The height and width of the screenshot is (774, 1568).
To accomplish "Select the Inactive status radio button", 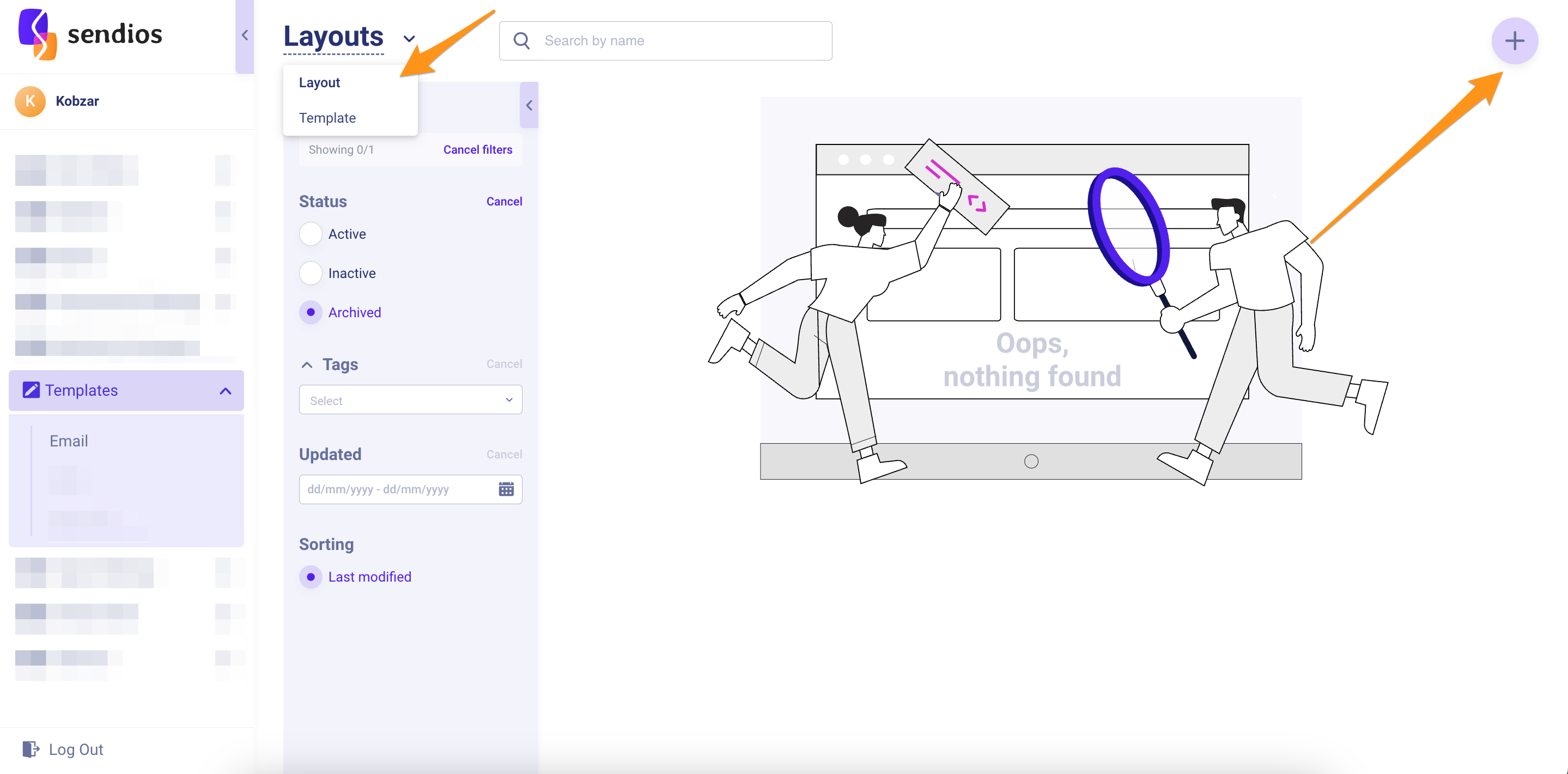I will [311, 273].
